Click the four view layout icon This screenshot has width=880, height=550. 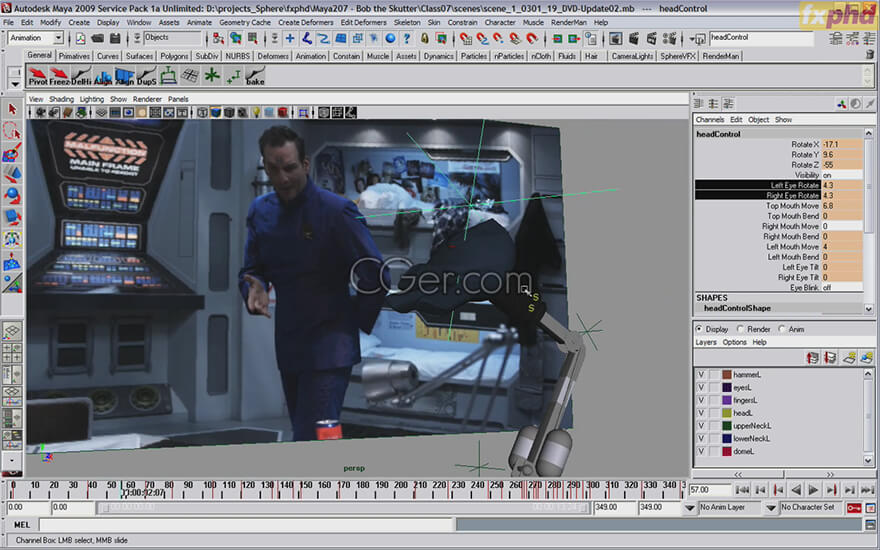(x=12, y=353)
